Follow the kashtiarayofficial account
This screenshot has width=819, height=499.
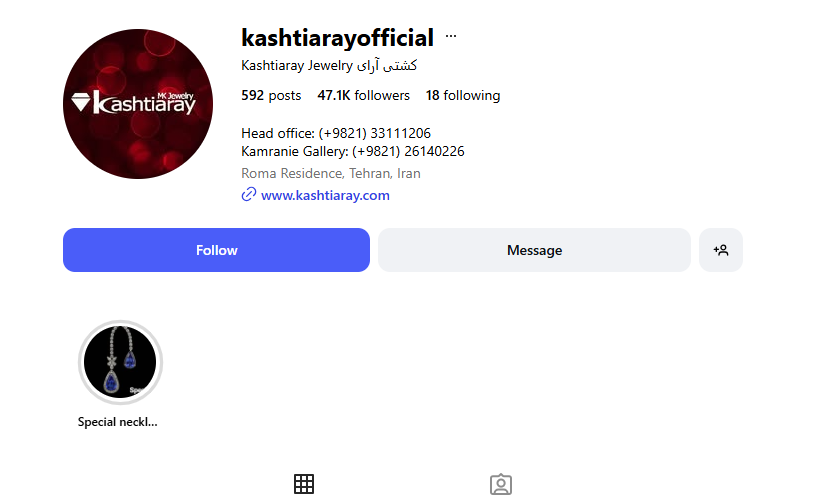click(216, 250)
